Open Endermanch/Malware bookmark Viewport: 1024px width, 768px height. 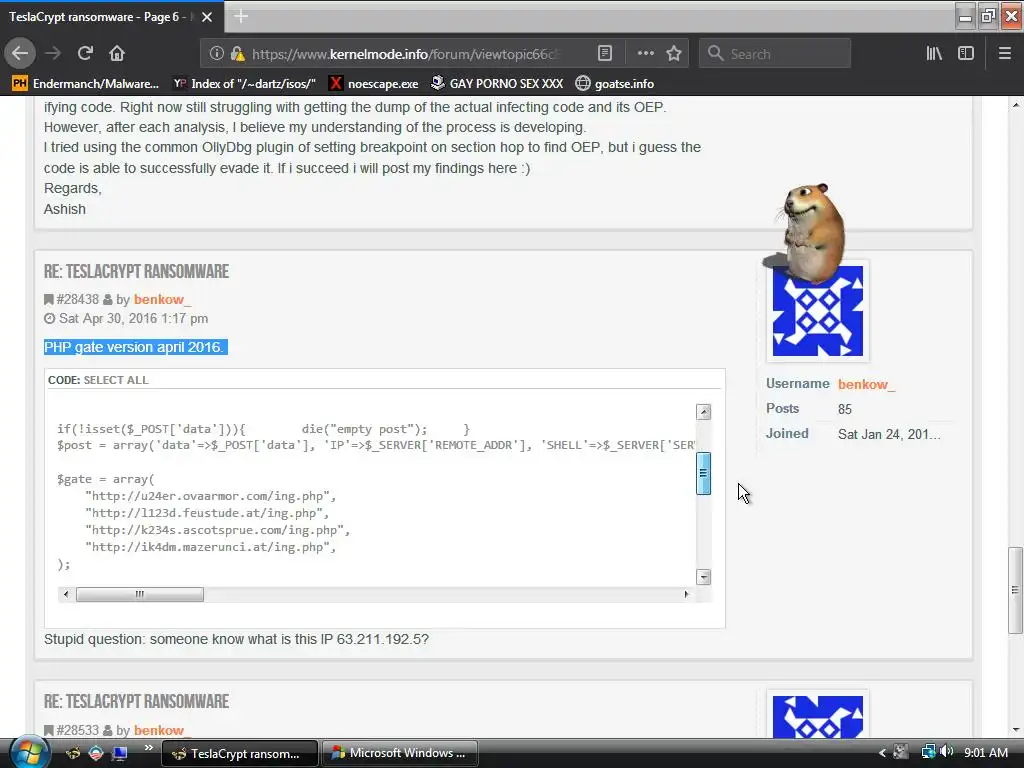click(x=86, y=84)
